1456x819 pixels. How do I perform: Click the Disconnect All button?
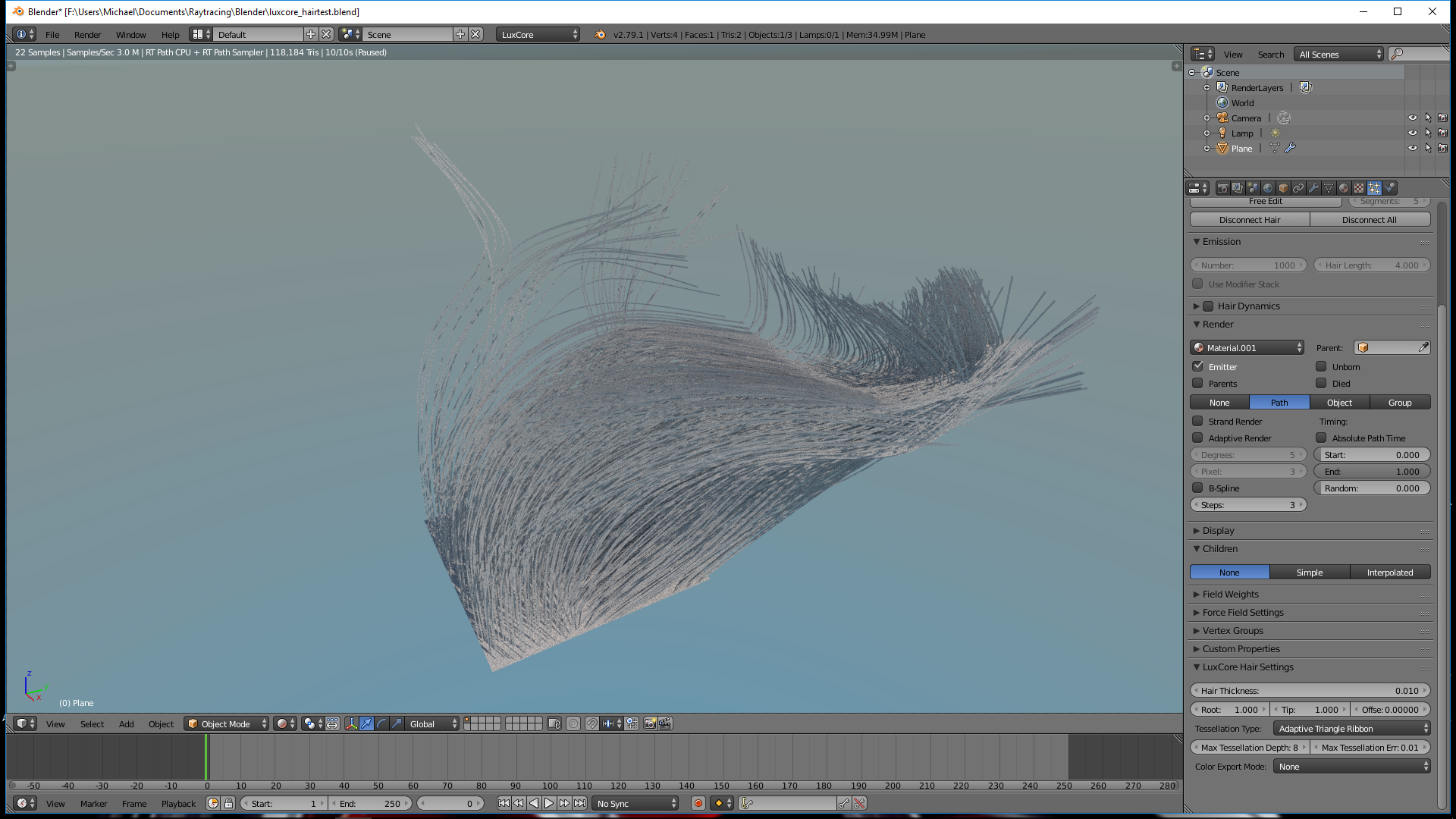(1370, 219)
